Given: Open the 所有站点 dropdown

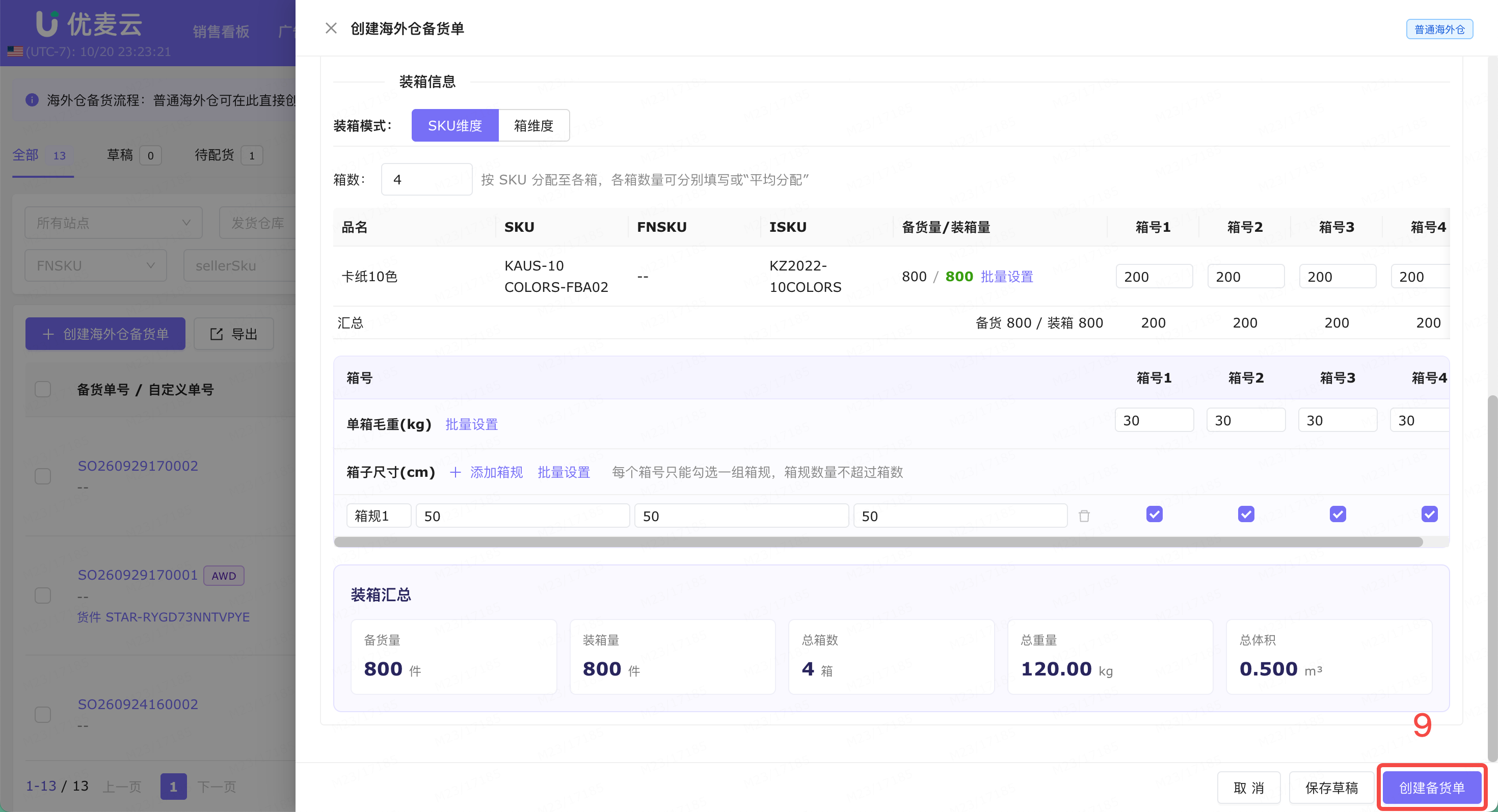Looking at the screenshot, I should coord(114,223).
